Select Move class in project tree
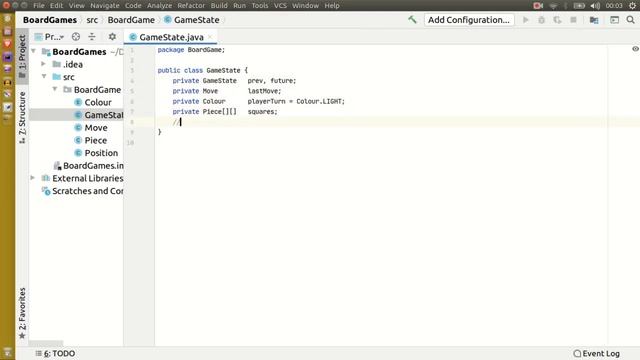Image resolution: width=640 pixels, height=360 pixels. pos(96,127)
